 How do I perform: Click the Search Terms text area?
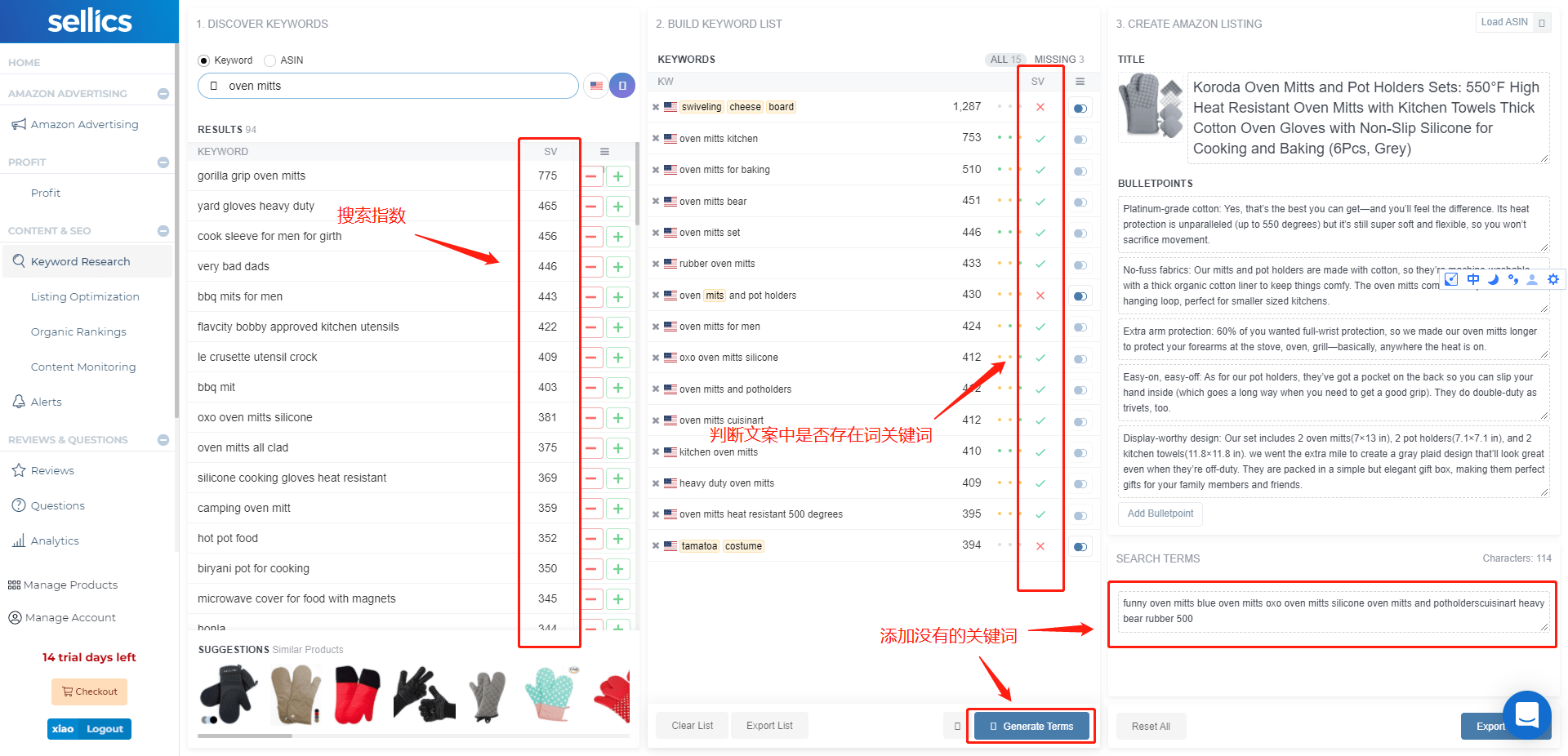(1334, 611)
